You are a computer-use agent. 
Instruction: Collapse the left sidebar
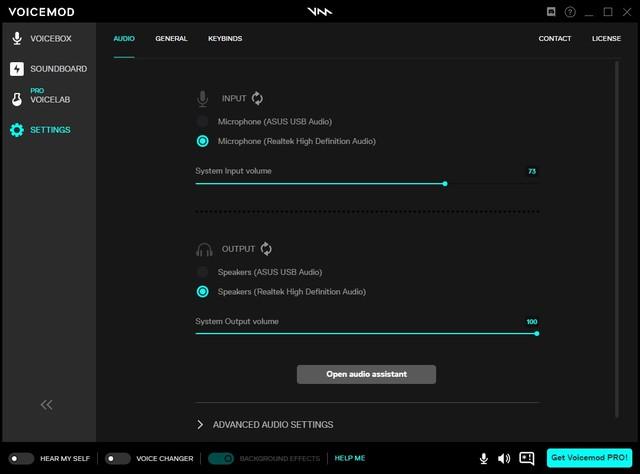click(x=46, y=404)
